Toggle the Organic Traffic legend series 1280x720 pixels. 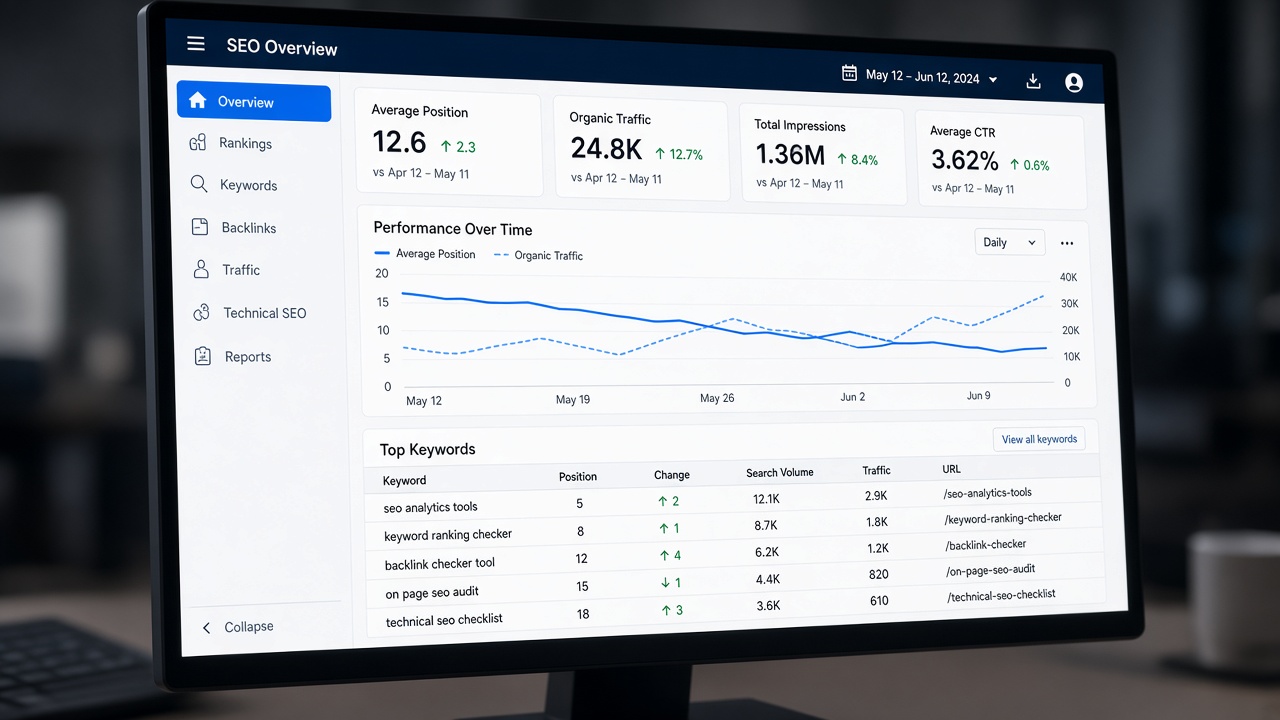tap(538, 255)
